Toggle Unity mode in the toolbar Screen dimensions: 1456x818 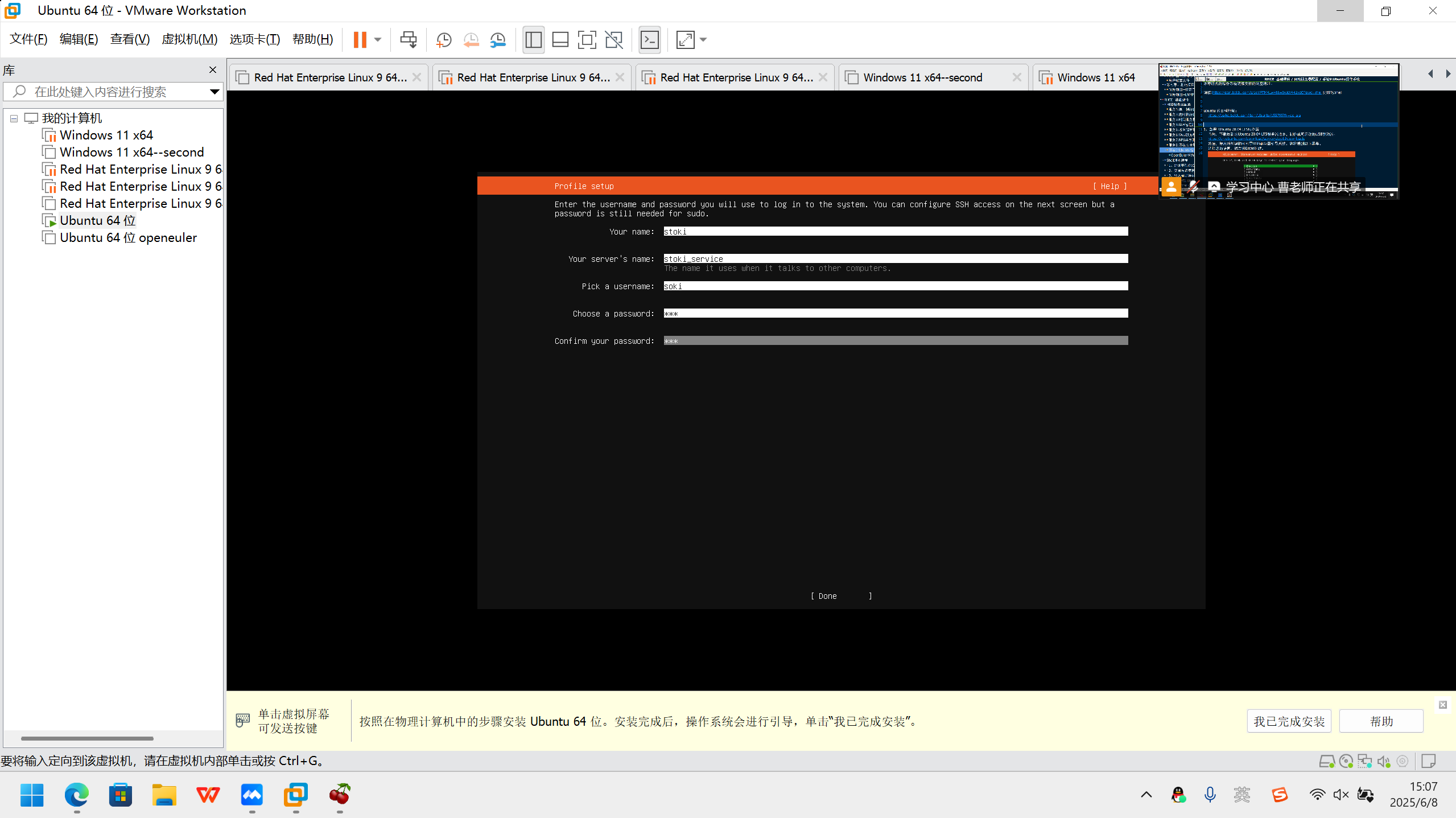[x=613, y=39]
